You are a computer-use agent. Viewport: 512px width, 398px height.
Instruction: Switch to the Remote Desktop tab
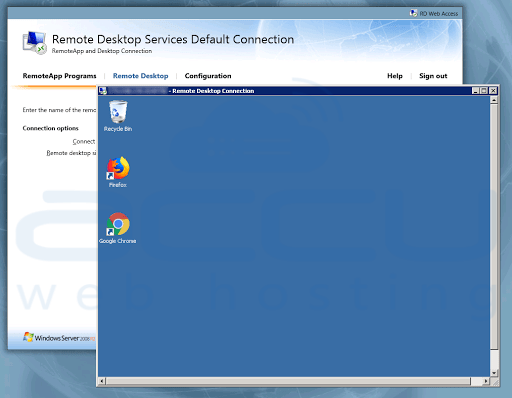coord(141,76)
